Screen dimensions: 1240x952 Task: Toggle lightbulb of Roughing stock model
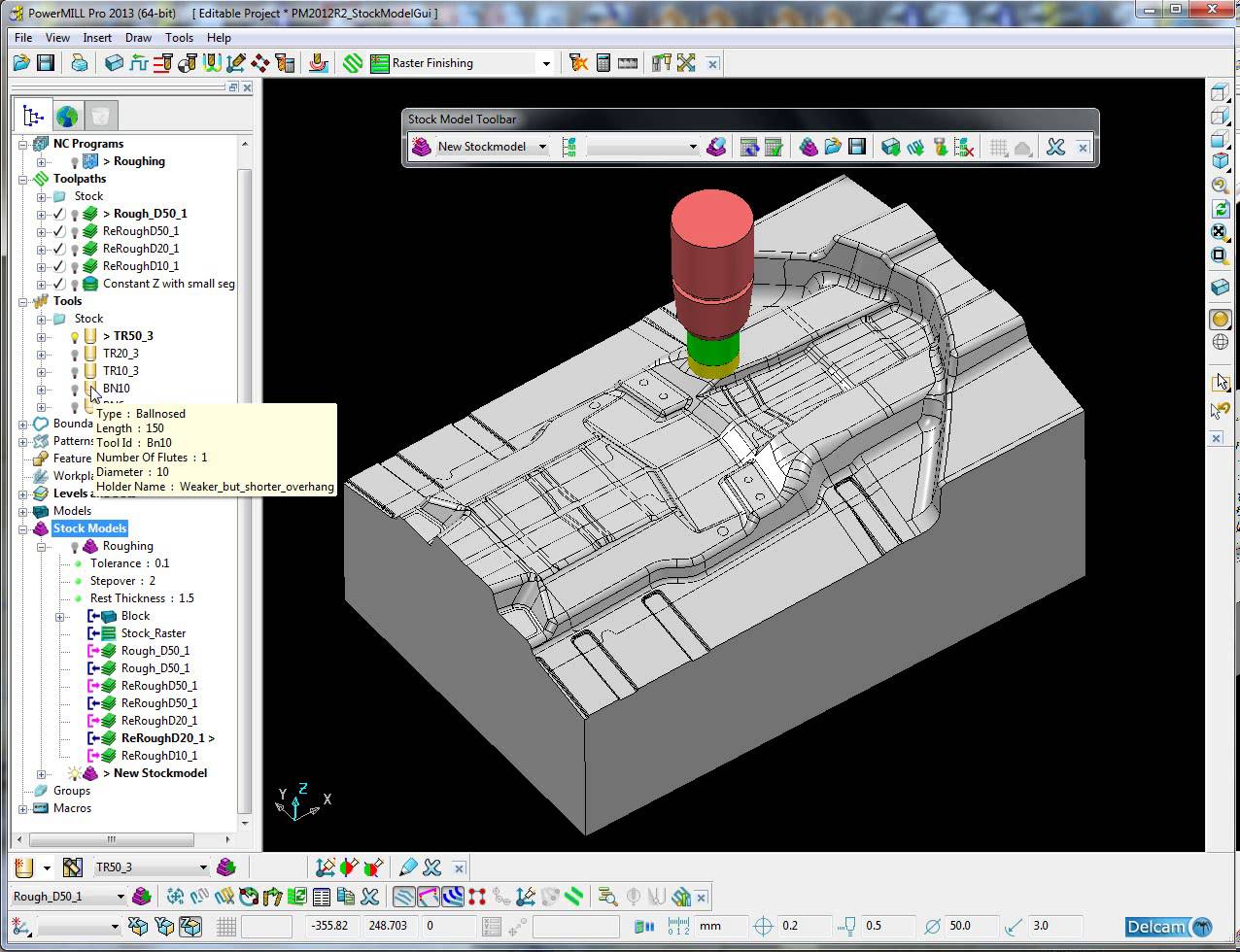coord(74,546)
